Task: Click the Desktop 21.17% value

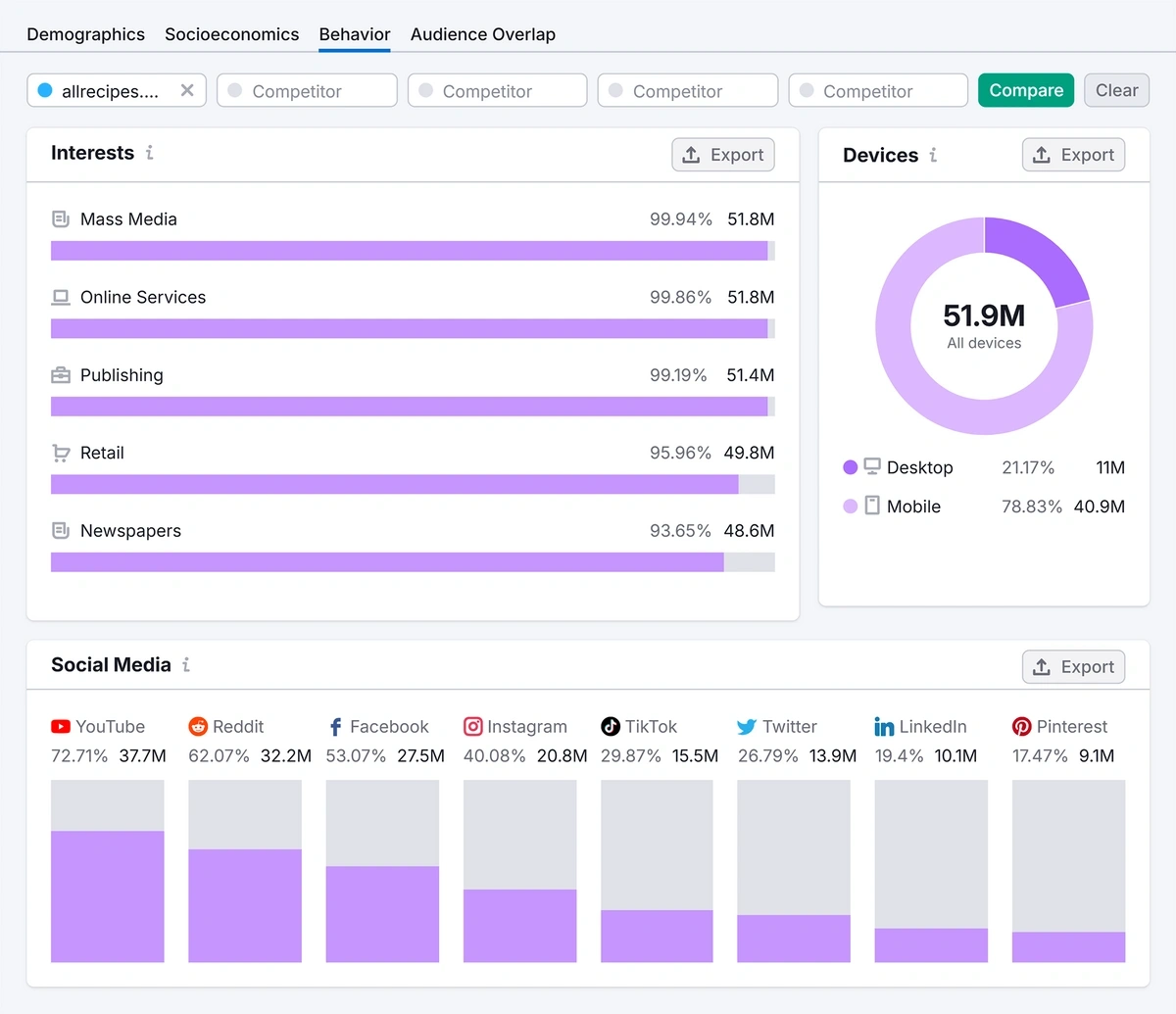Action: coord(1028,467)
